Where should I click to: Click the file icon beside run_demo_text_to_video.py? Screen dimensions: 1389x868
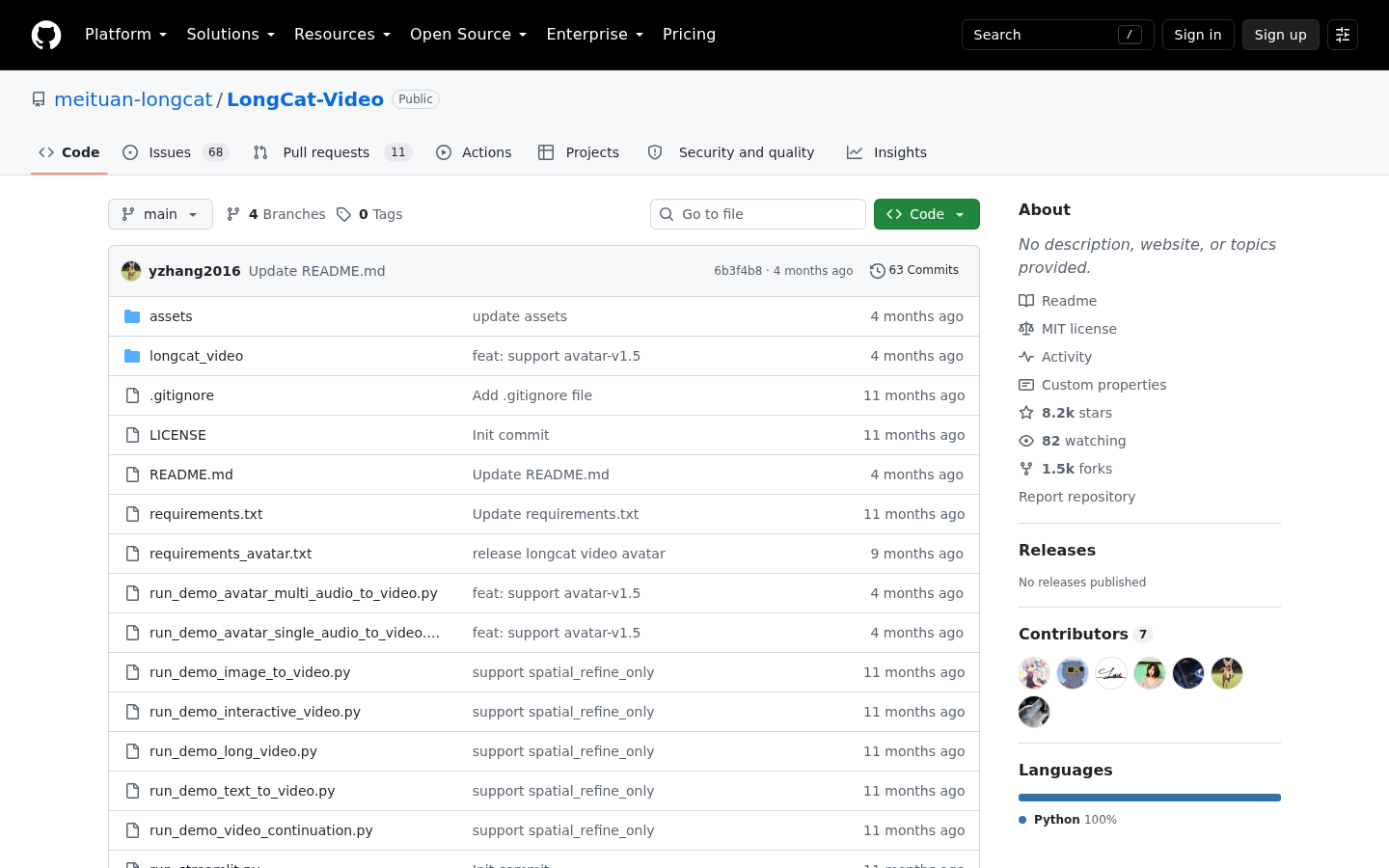(x=132, y=791)
